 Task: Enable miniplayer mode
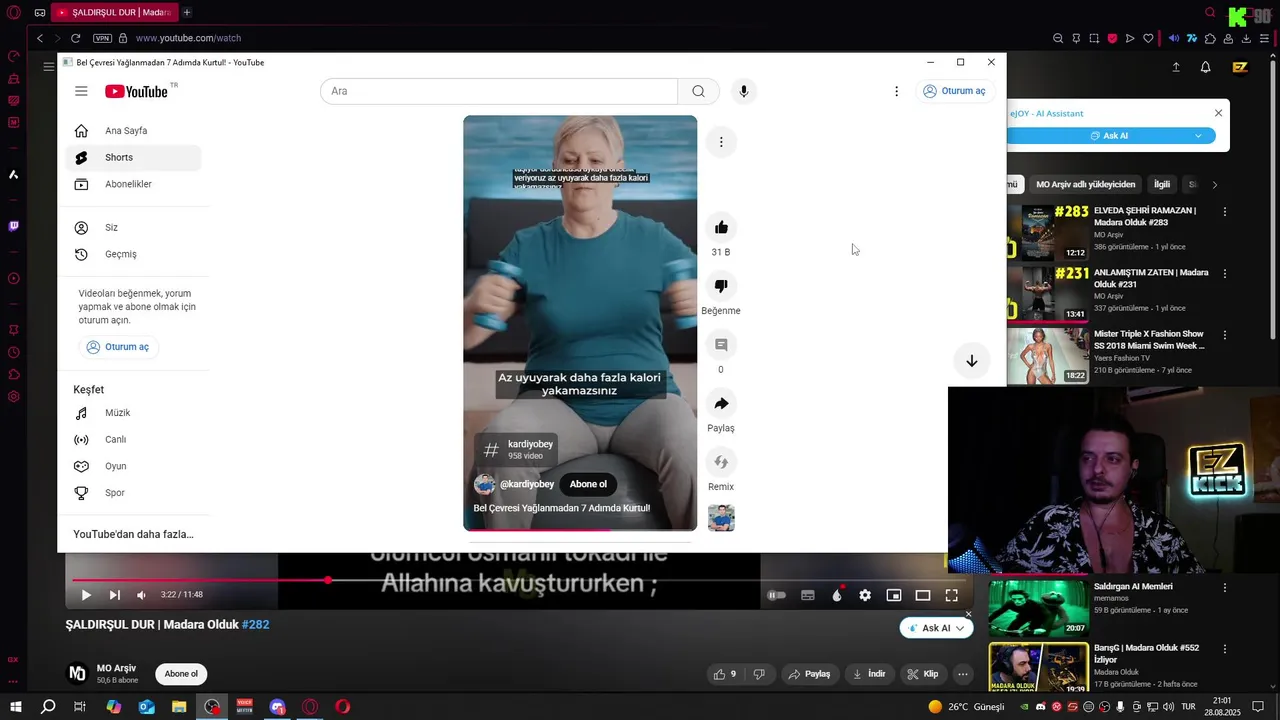coord(894,595)
